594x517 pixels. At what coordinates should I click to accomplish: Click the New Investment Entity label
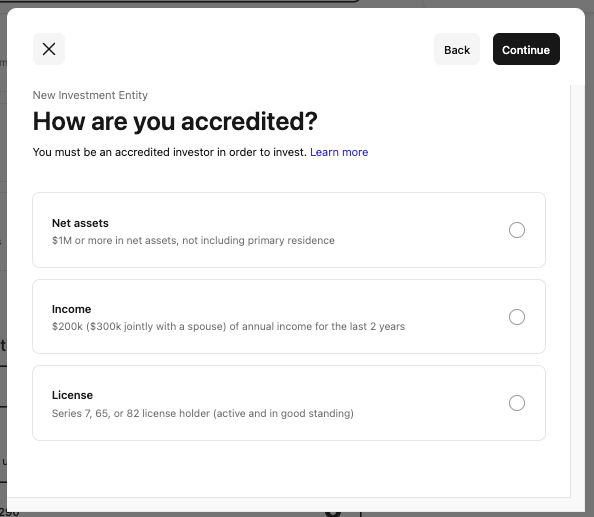[x=90, y=95]
